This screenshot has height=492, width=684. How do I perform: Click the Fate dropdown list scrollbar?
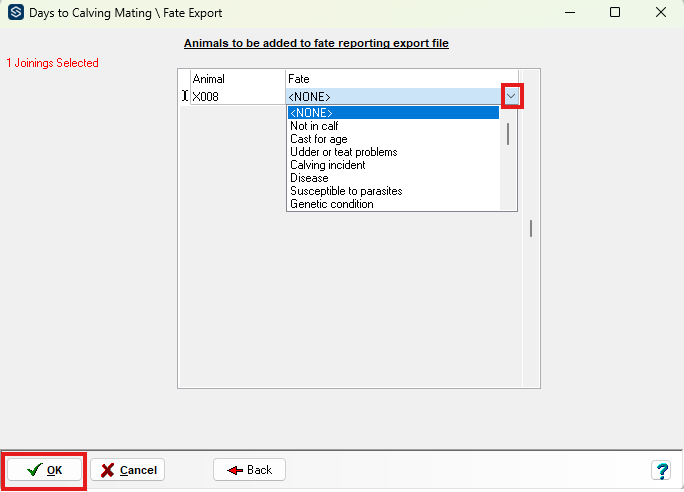click(x=508, y=134)
